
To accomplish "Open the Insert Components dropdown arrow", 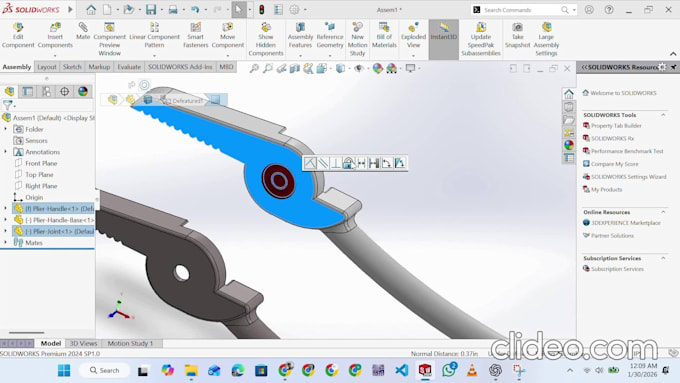I will pos(55,56).
